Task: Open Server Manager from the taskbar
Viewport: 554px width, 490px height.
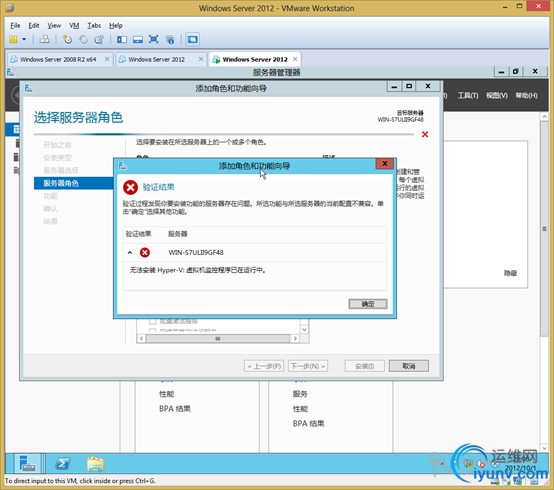Action: coord(28,464)
